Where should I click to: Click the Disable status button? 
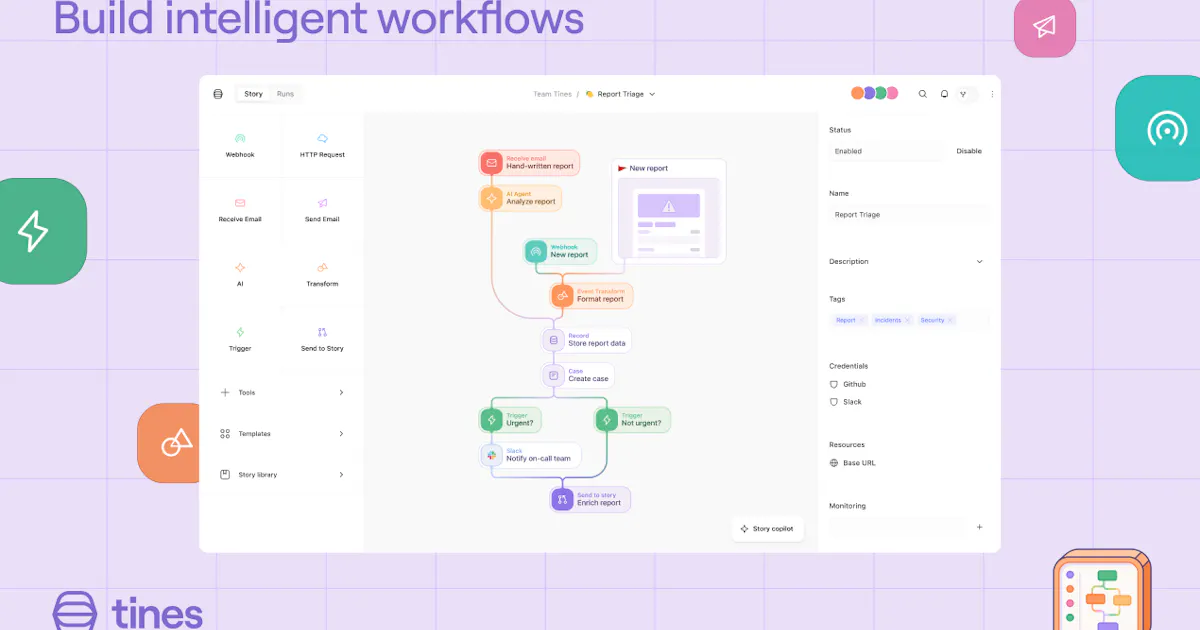point(969,151)
